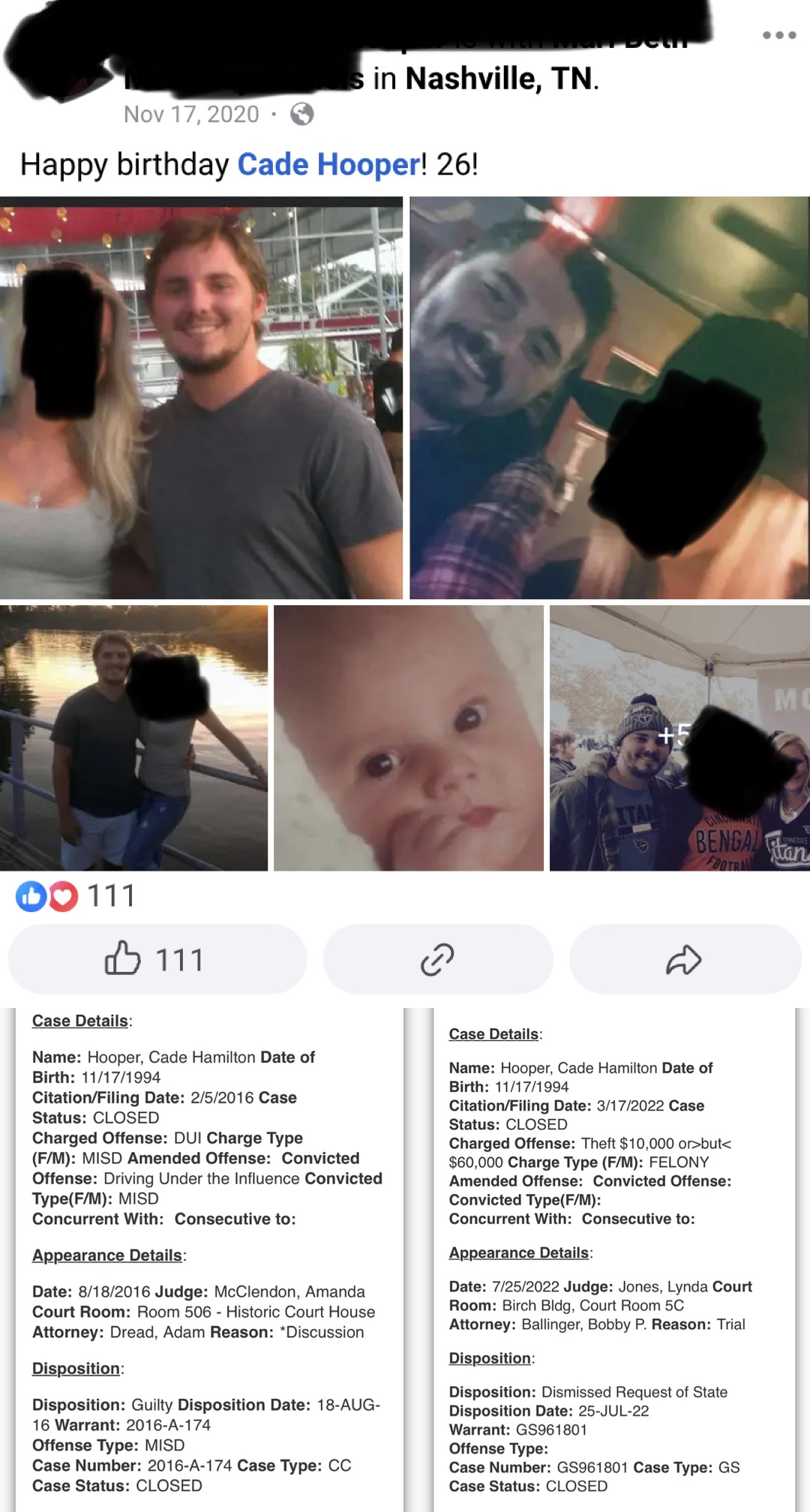Screen dimensions: 810x1512
Task: Copy link with the chain icon button
Action: point(438,959)
